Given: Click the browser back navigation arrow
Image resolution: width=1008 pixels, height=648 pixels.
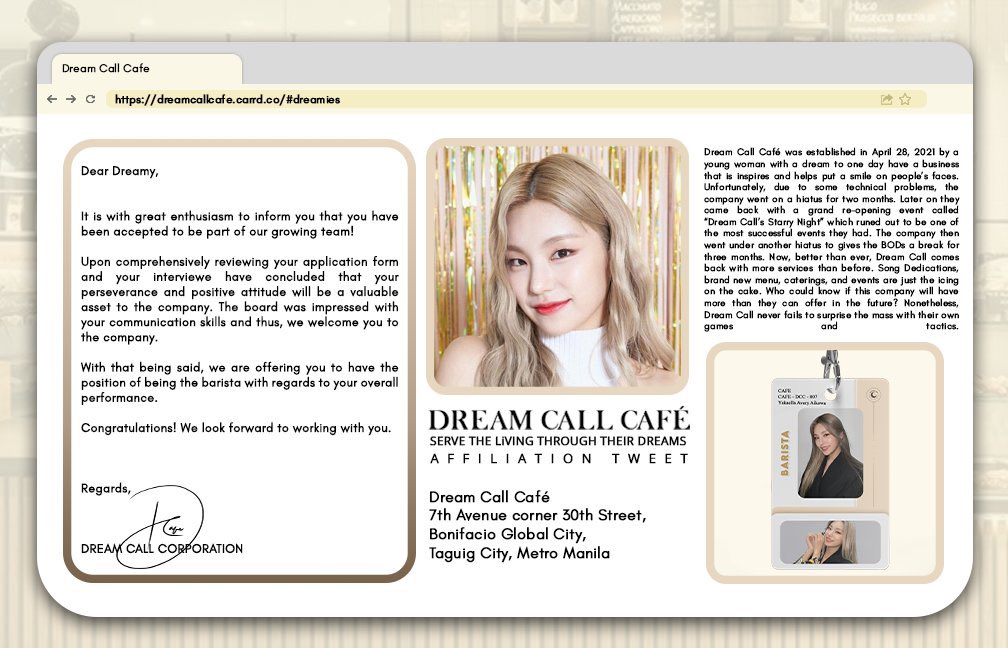Looking at the screenshot, I should point(51,99).
